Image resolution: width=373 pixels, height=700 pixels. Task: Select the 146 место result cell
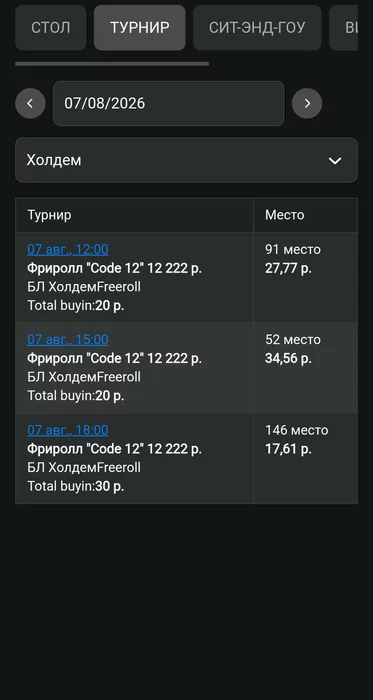[x=306, y=458]
